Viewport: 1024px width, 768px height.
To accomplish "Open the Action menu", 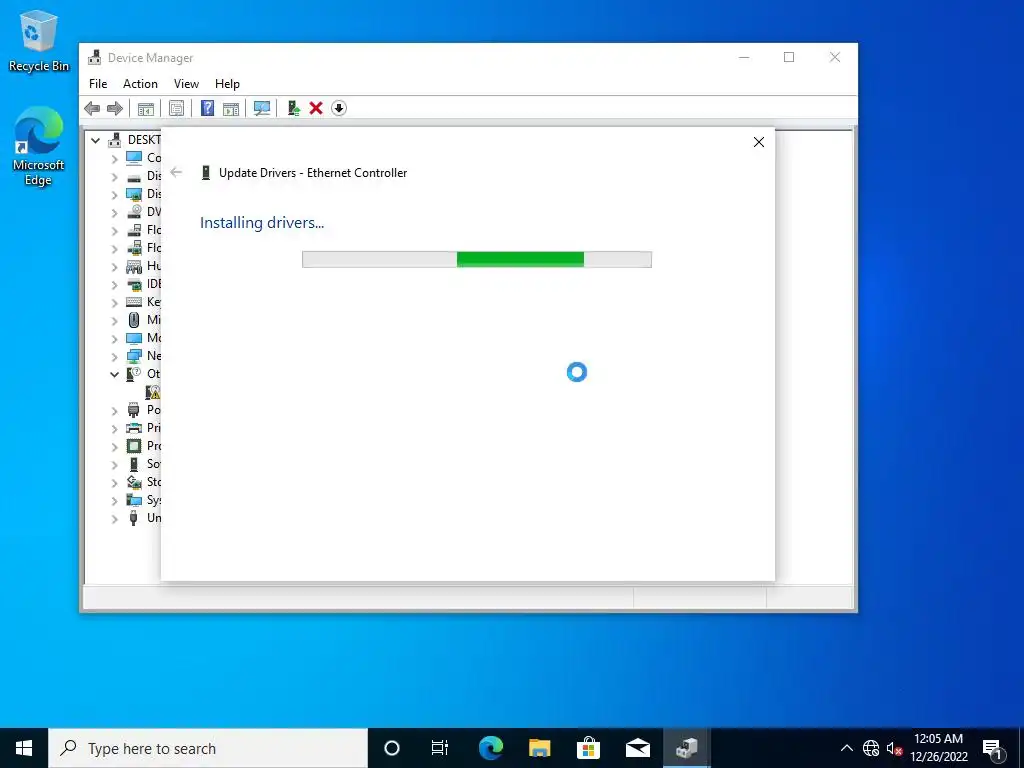I will click(x=140, y=84).
